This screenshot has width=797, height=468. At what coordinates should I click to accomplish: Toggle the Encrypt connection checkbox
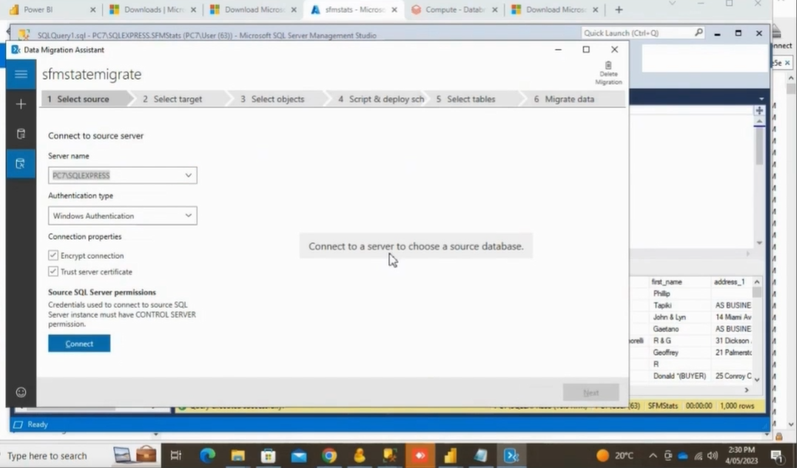[x=53, y=255]
